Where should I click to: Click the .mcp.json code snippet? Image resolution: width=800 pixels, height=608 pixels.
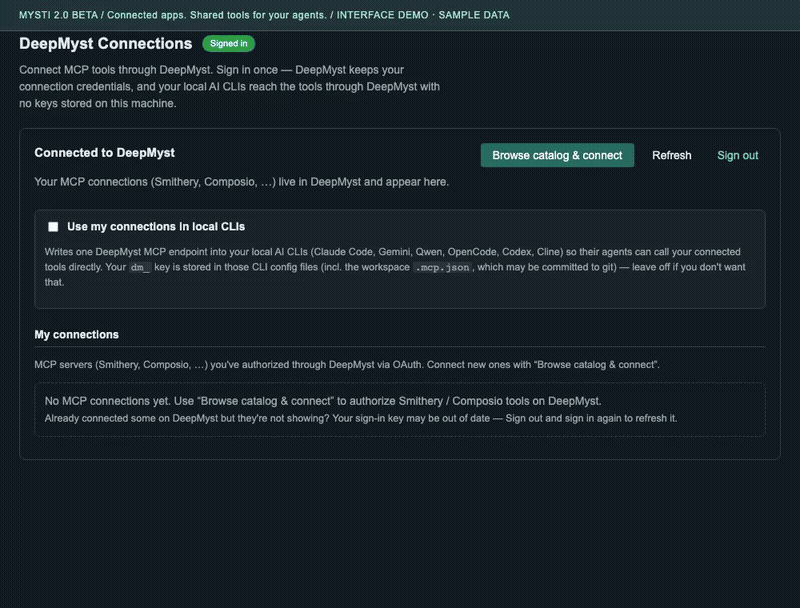coord(442,267)
